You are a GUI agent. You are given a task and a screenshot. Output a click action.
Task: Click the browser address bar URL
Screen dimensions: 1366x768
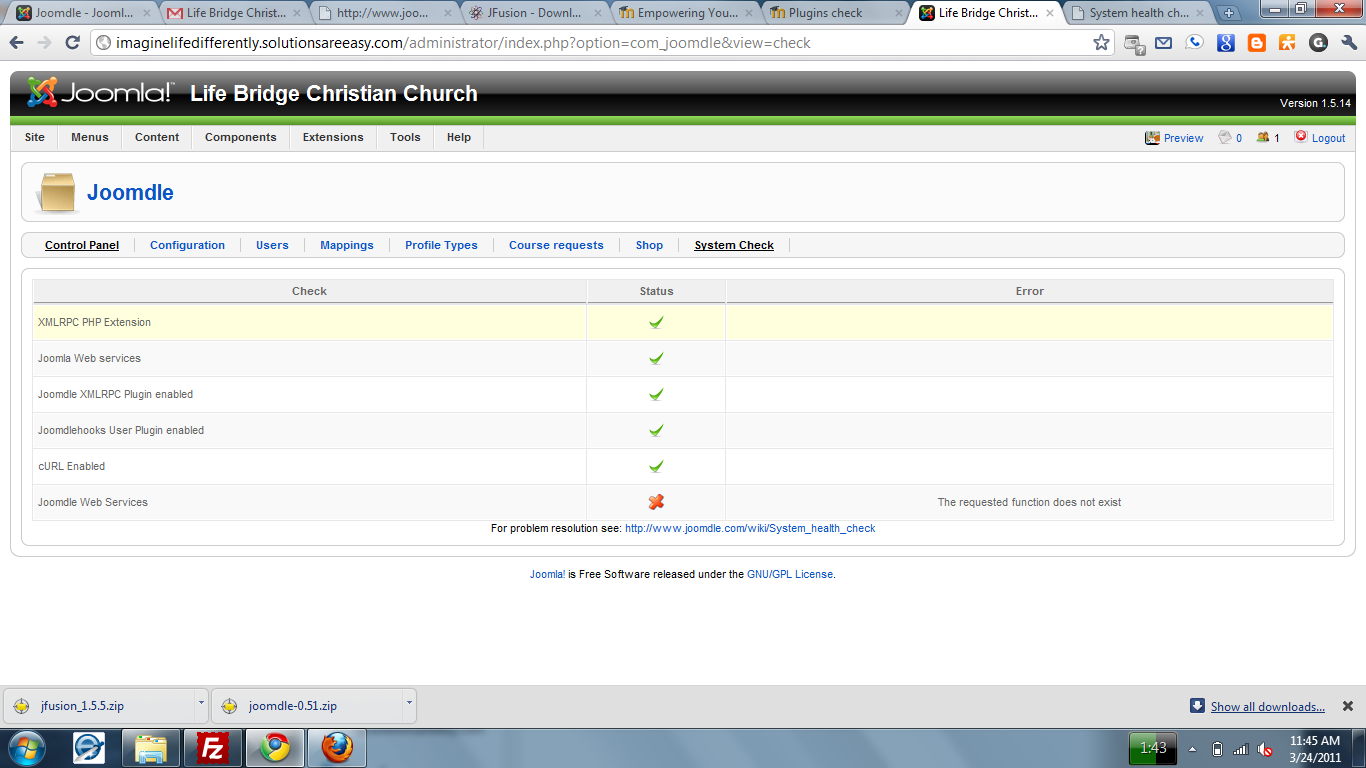tap(600, 43)
